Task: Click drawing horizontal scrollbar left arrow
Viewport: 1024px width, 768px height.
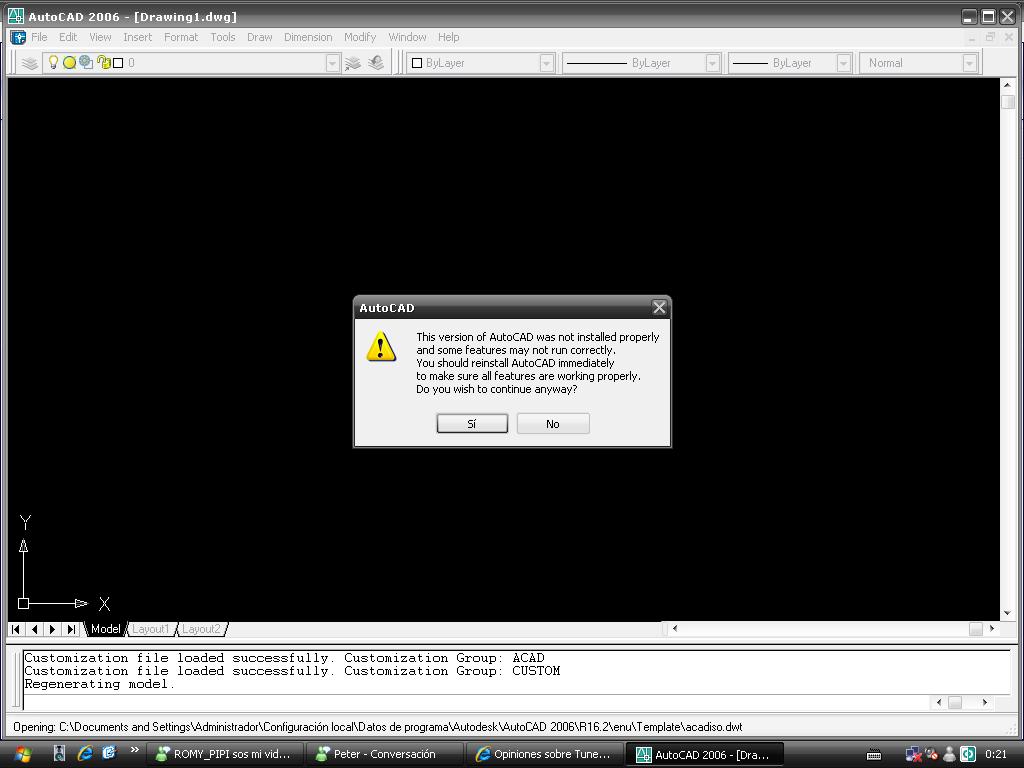Action: point(675,628)
